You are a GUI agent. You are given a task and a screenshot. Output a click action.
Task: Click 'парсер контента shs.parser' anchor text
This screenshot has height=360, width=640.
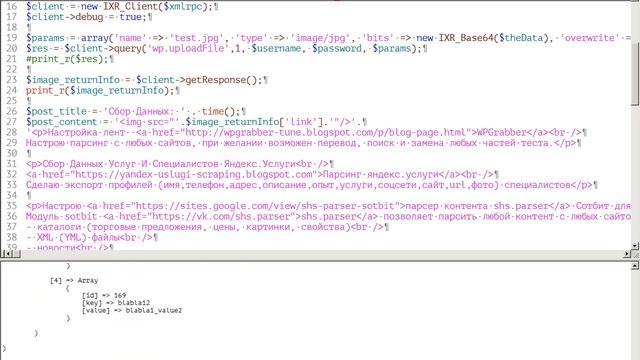pos(477,206)
